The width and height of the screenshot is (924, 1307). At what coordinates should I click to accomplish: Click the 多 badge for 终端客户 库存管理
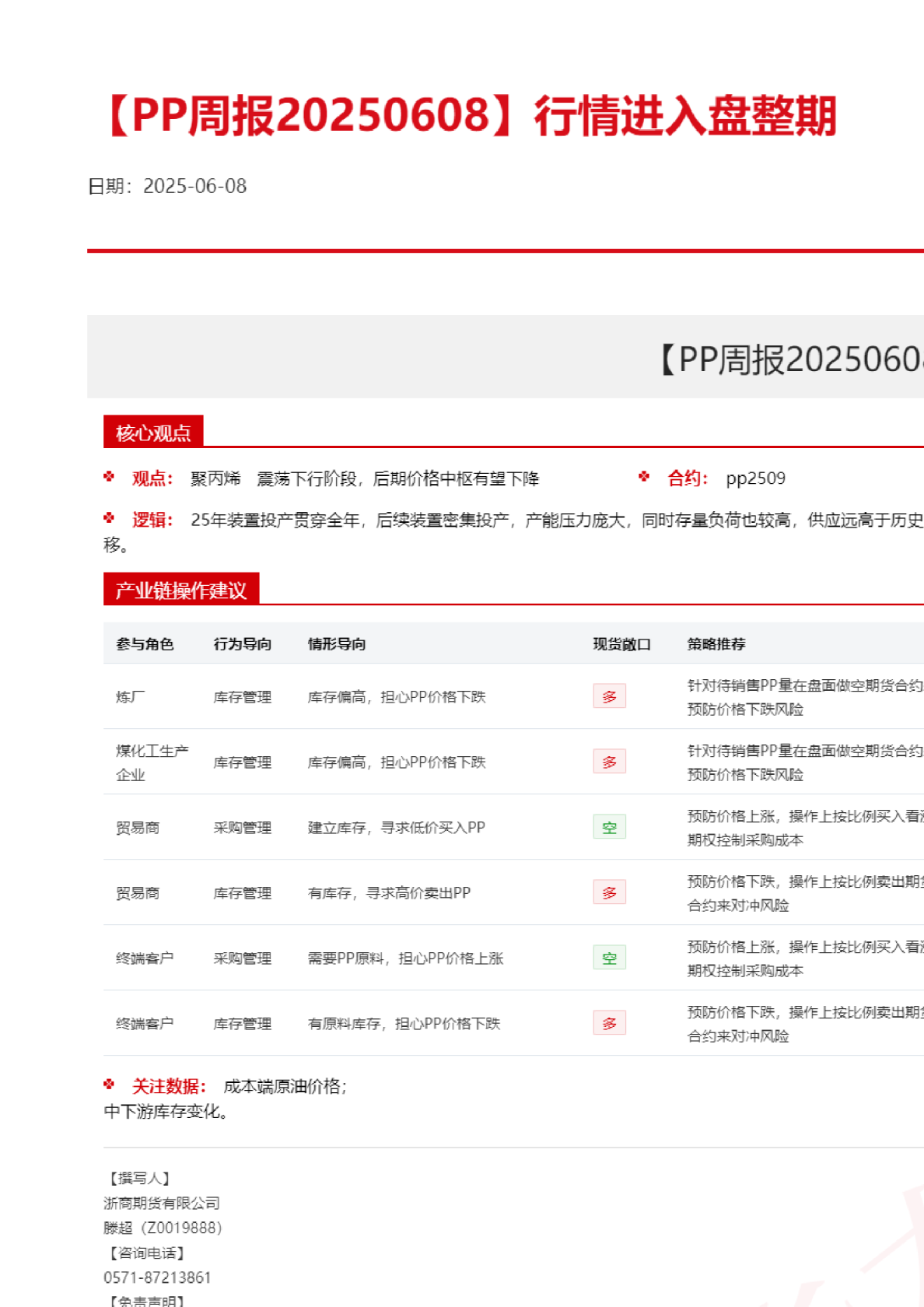609,1023
